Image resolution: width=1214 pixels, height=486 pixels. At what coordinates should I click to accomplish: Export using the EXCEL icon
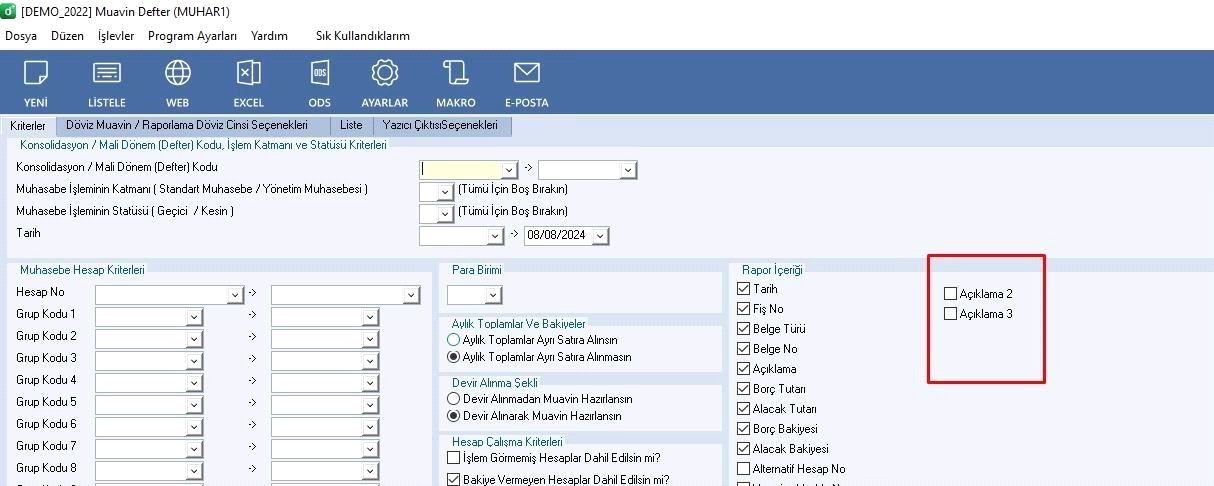tap(249, 74)
